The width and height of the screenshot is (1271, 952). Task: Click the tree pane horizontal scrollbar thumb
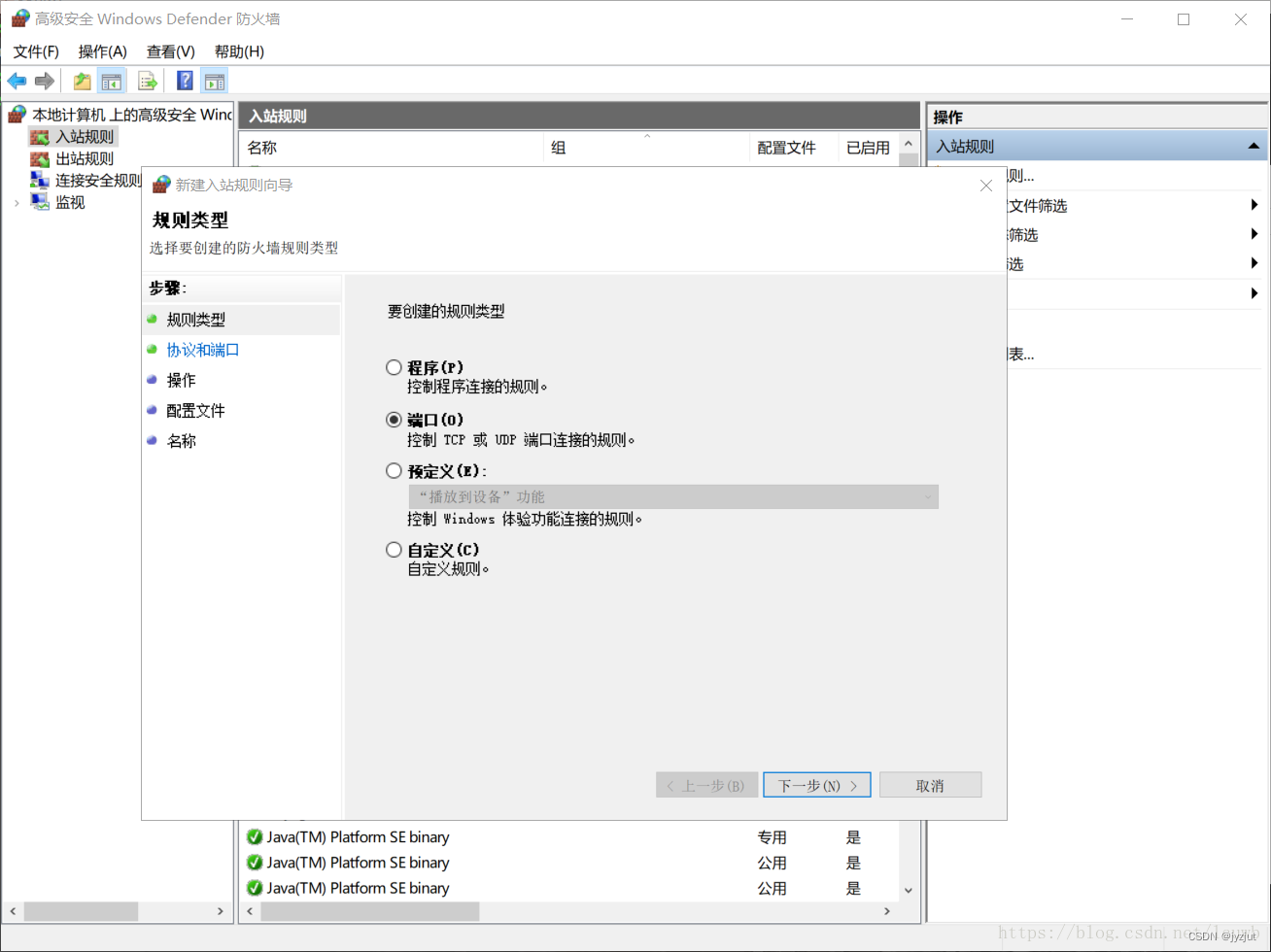click(81, 911)
